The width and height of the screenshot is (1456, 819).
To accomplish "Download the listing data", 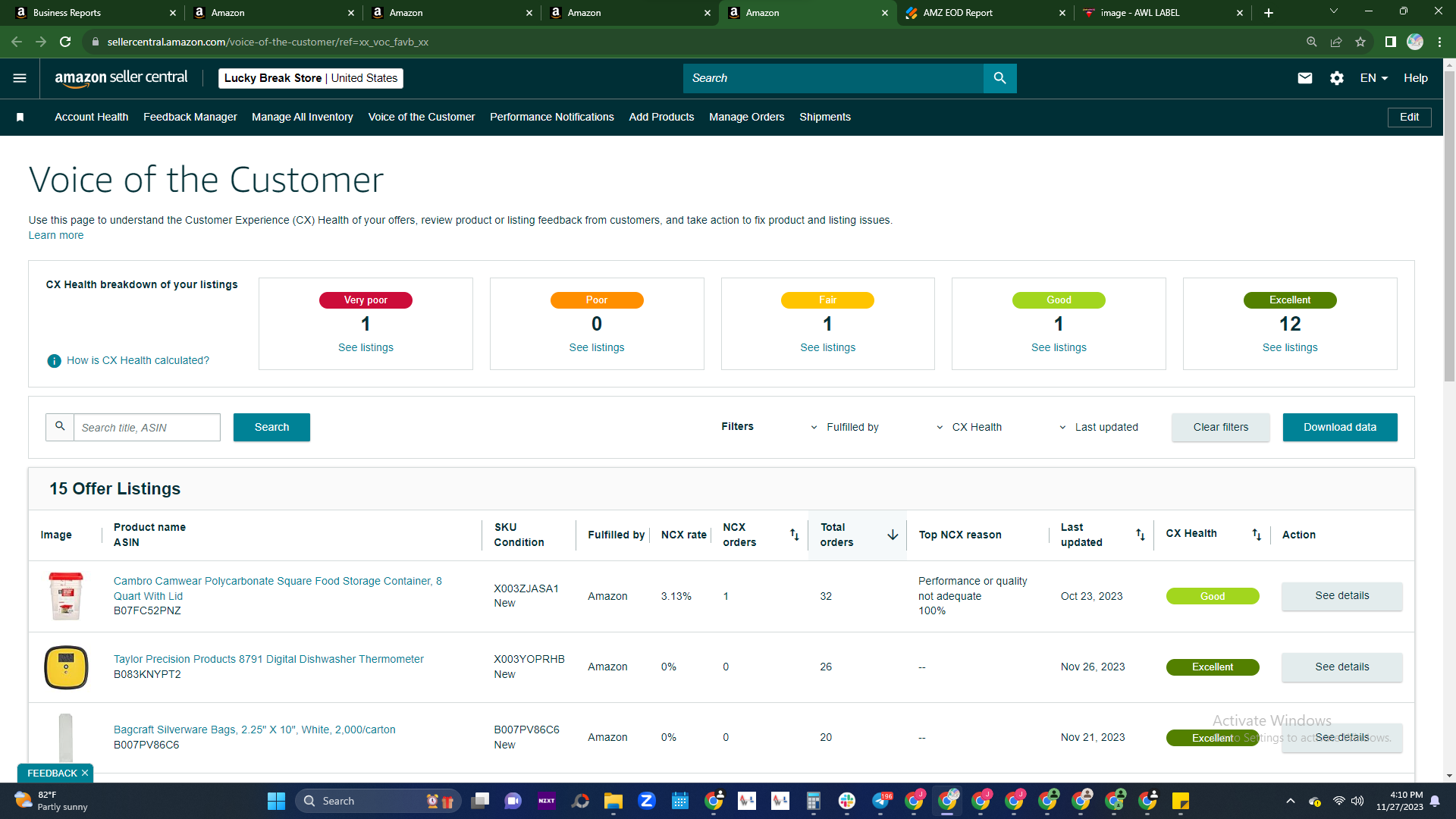I will (x=1340, y=427).
